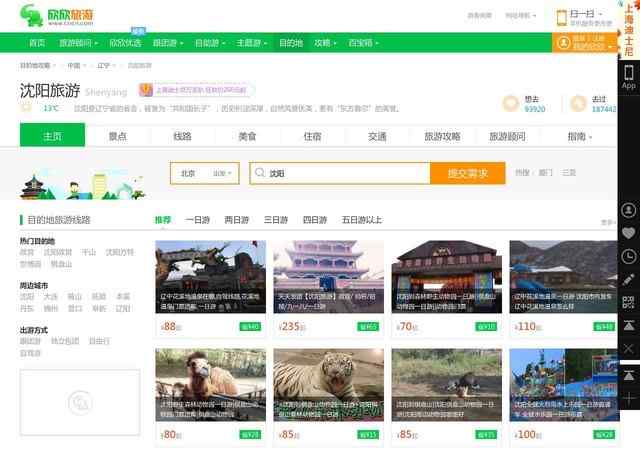Select the 两日游 route filter tab
Image resolution: width=640 pixels, height=450 pixels.
(236, 220)
